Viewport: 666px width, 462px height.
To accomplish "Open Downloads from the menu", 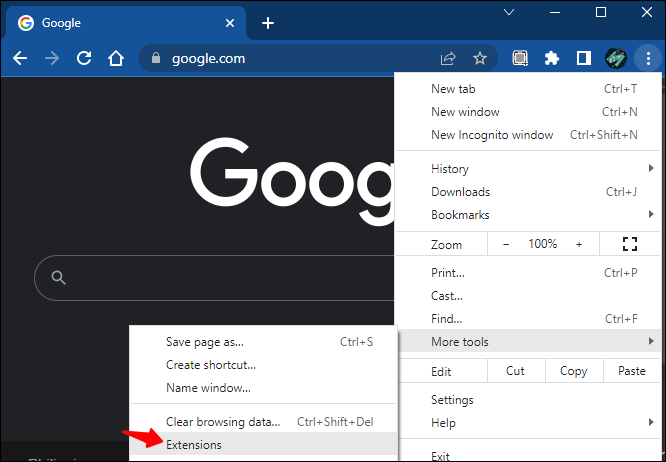I will (528, 192).
